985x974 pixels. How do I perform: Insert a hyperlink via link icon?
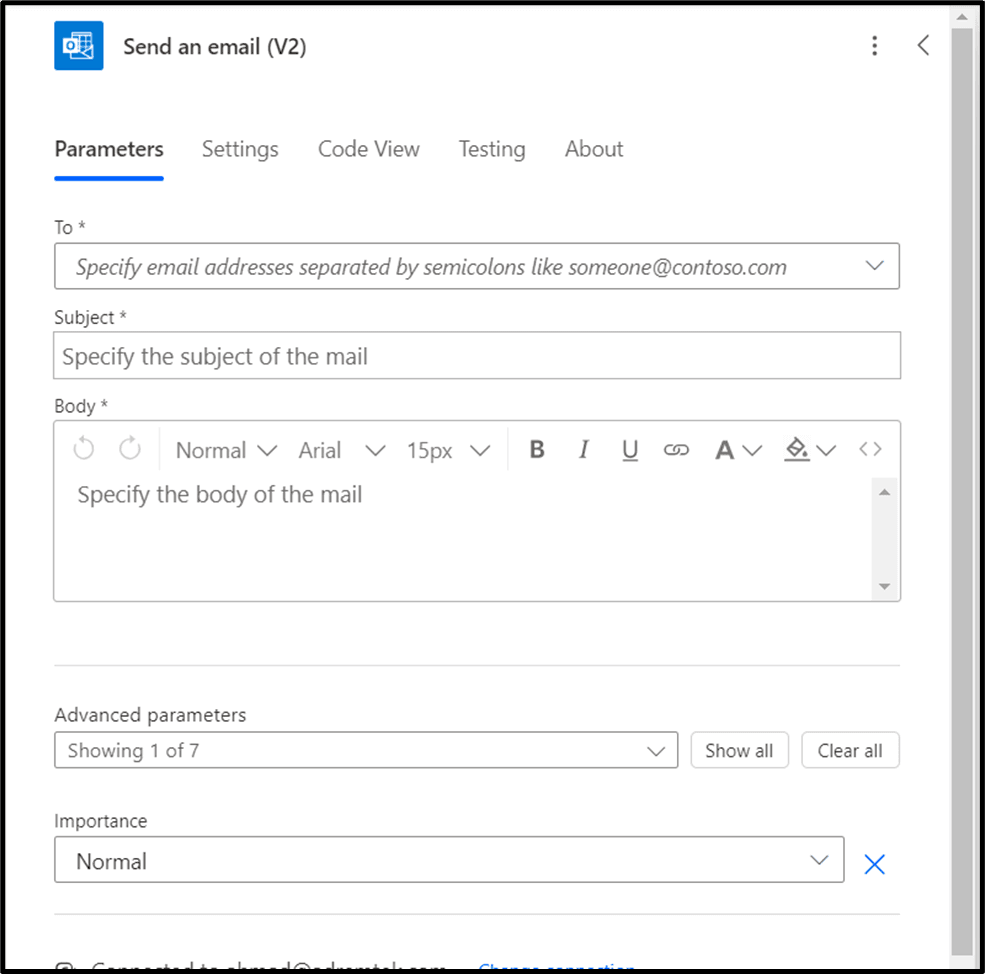[x=676, y=450]
